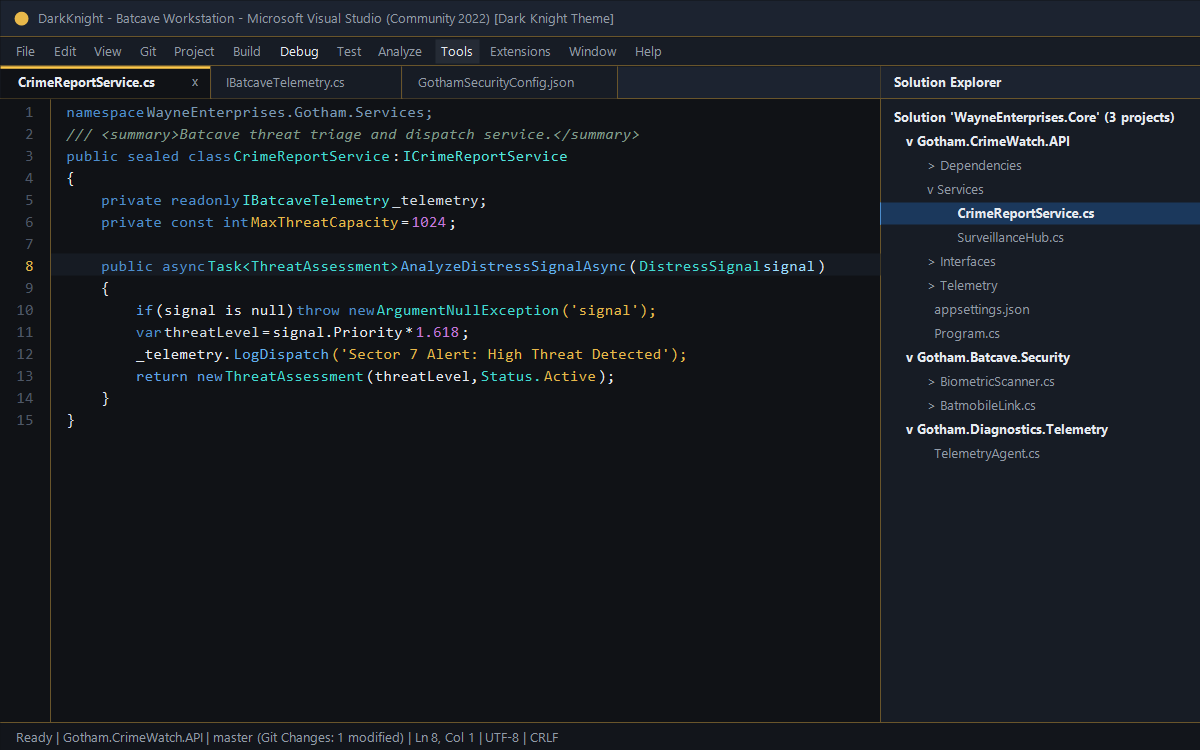Viewport: 1200px width, 750px height.
Task: Click the summary comment on line 2
Action: pos(352,134)
